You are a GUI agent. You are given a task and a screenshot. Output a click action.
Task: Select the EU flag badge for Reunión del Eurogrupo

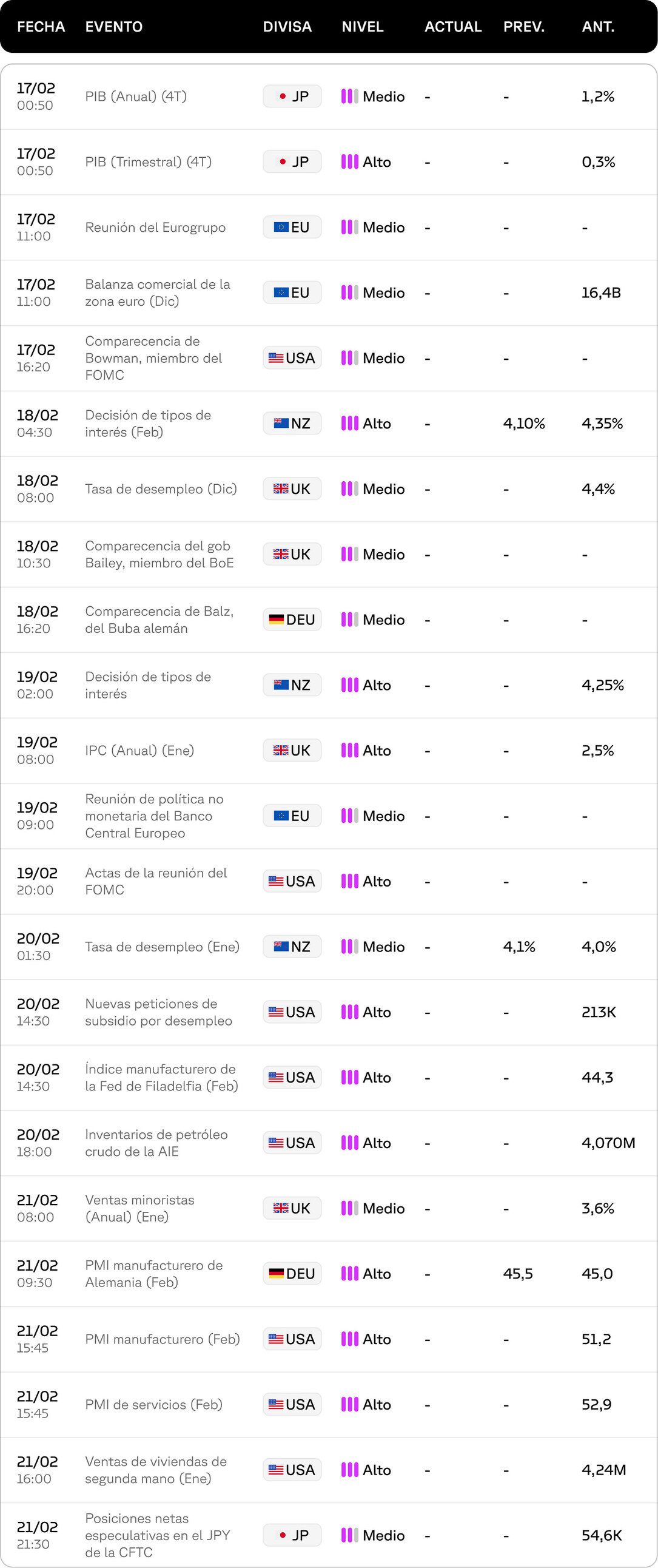click(x=292, y=227)
